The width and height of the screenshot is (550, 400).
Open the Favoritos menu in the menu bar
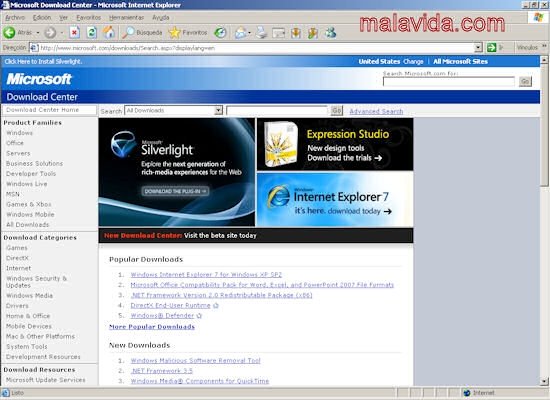tap(88, 18)
